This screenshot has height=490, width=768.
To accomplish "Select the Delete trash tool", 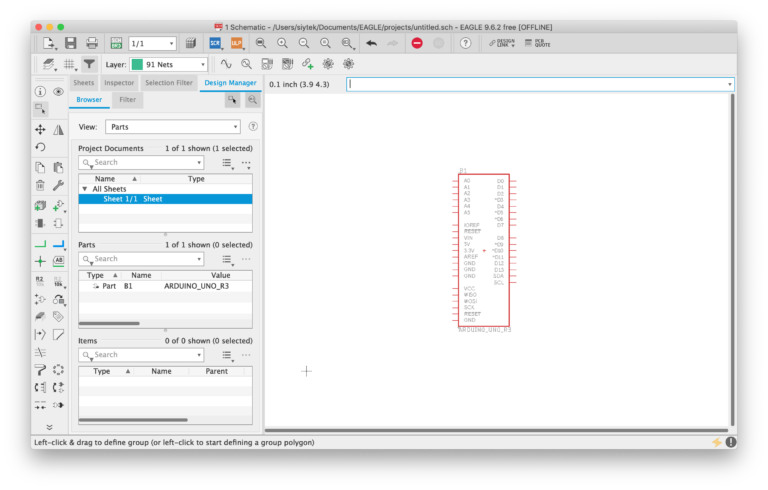I will pos(40,186).
